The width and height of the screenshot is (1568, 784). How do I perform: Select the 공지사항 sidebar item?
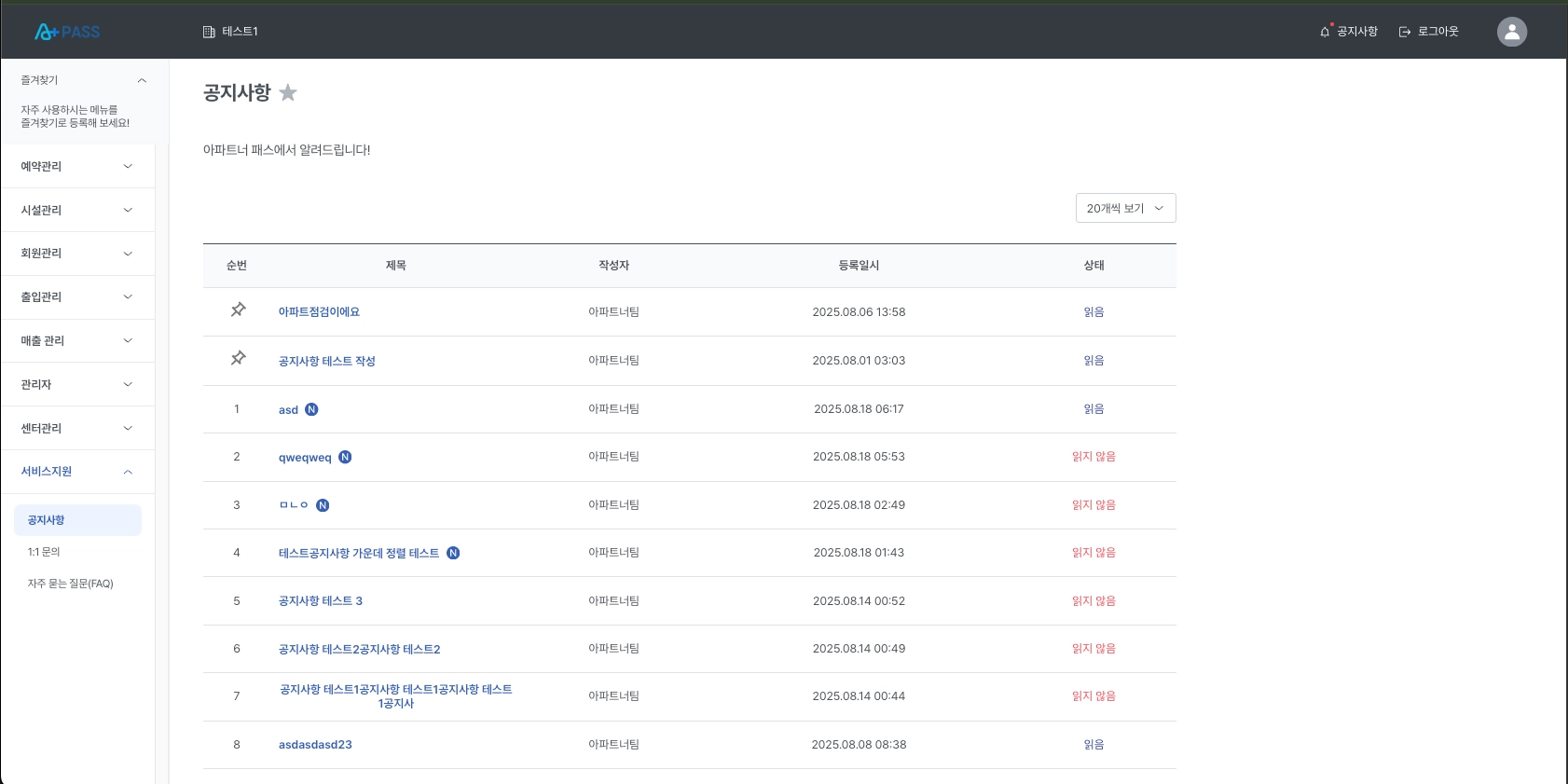(77, 520)
